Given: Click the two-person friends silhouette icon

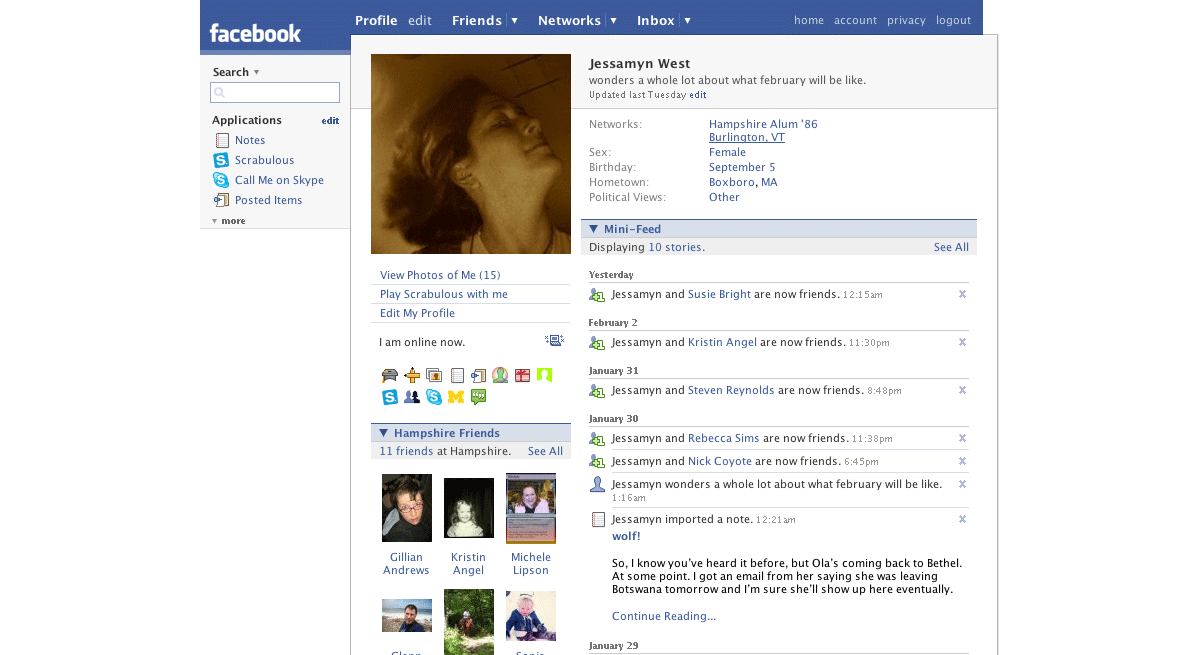Looking at the screenshot, I should coord(412,397).
